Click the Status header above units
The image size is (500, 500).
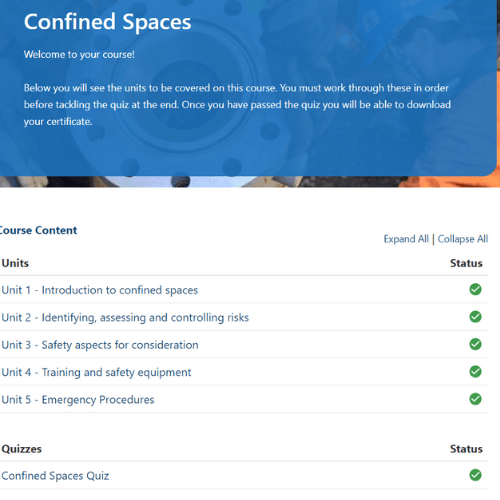click(466, 263)
